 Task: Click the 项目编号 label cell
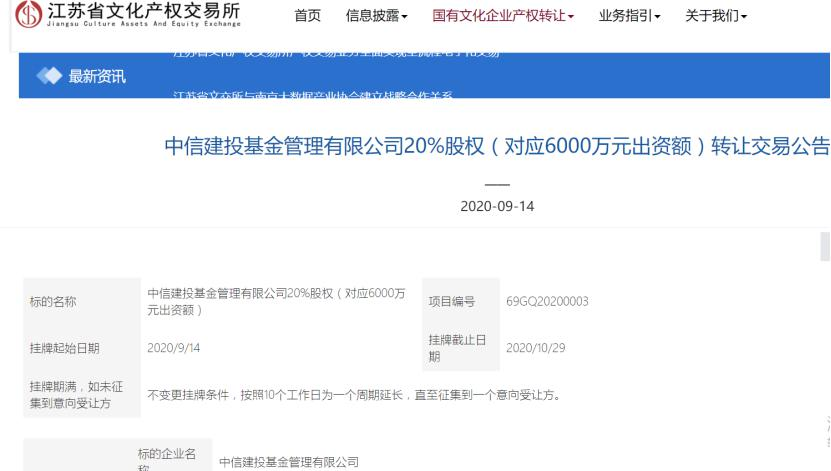click(x=461, y=301)
